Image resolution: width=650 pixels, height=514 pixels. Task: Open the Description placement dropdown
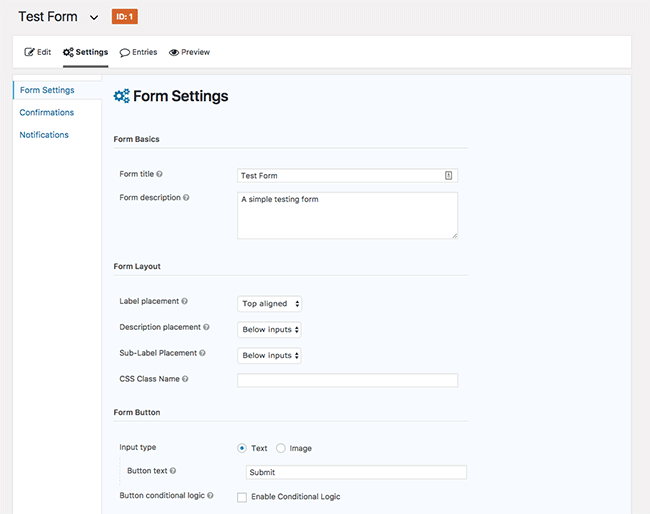tap(269, 330)
